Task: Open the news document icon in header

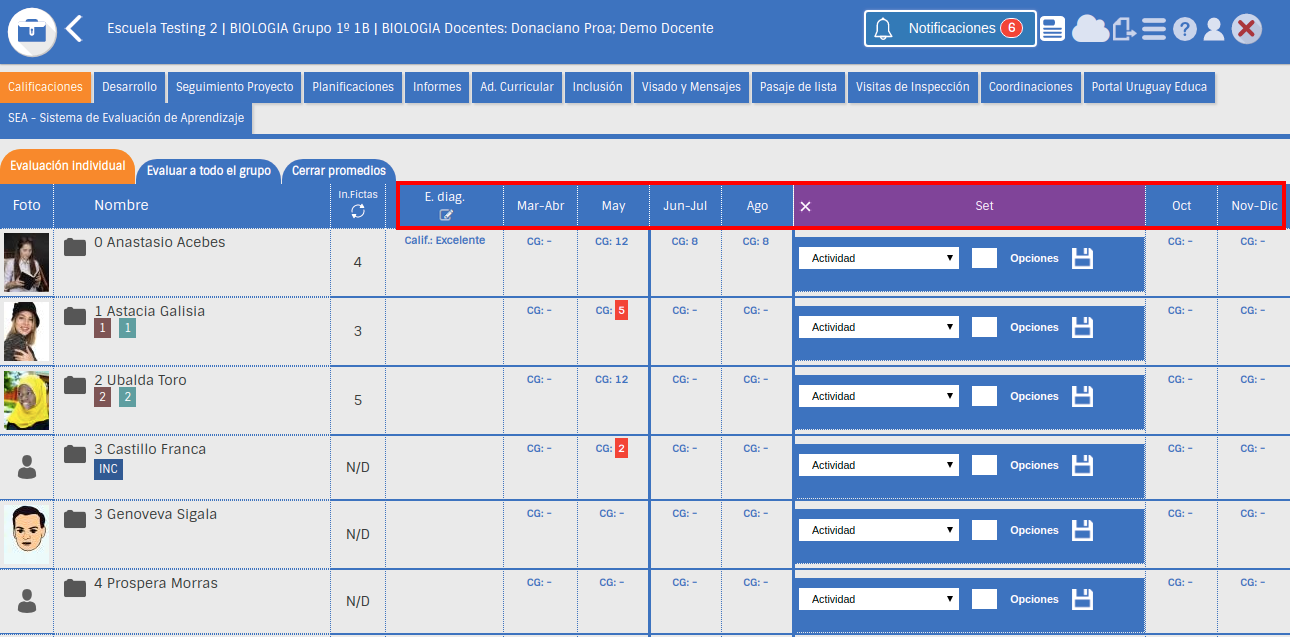Action: pyautogui.click(x=1052, y=29)
